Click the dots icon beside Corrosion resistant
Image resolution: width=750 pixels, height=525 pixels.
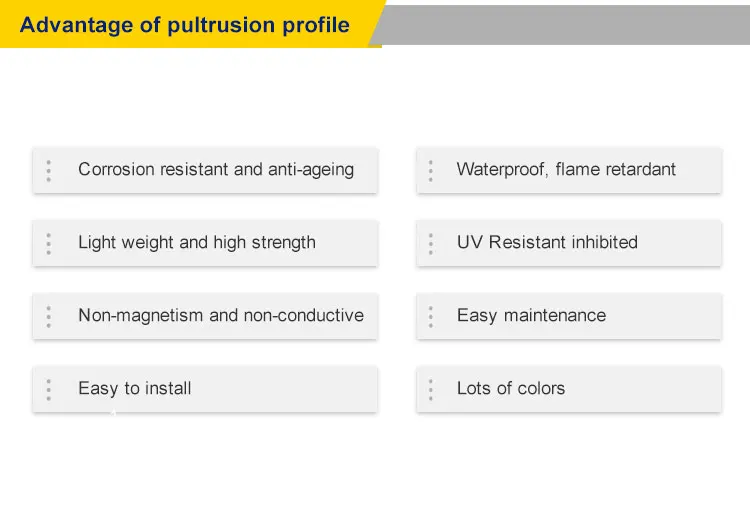48,171
